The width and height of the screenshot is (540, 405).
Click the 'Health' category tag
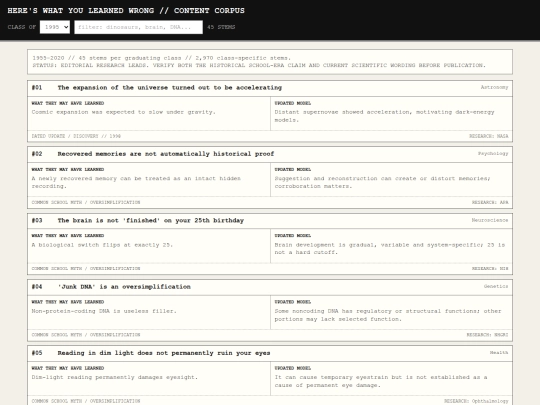[x=499, y=352]
